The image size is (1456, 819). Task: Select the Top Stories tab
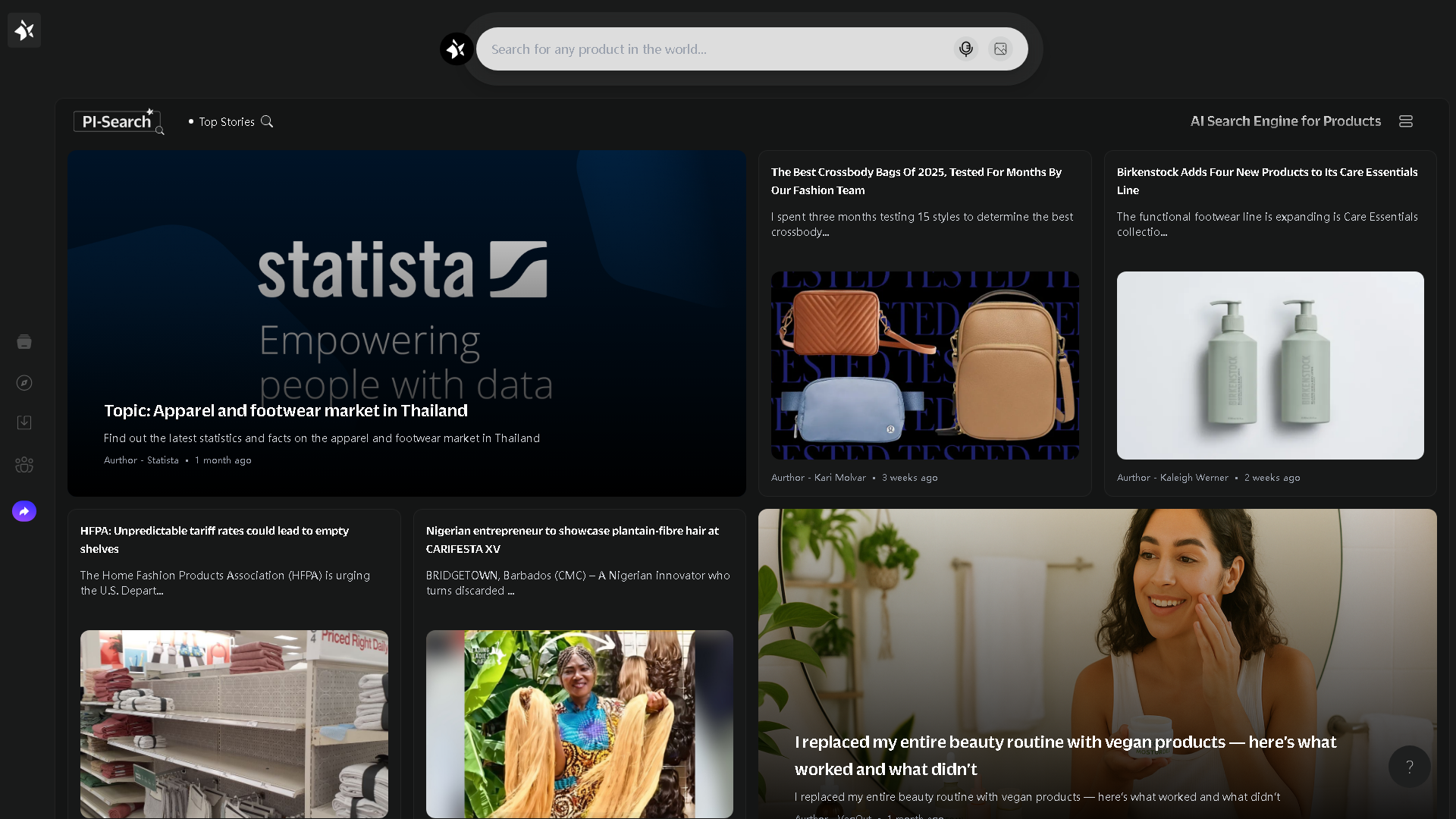226,121
